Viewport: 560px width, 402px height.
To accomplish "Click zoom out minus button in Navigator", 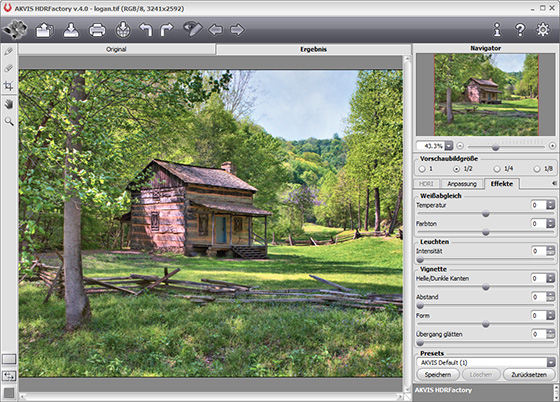I will pyautogui.click(x=460, y=146).
